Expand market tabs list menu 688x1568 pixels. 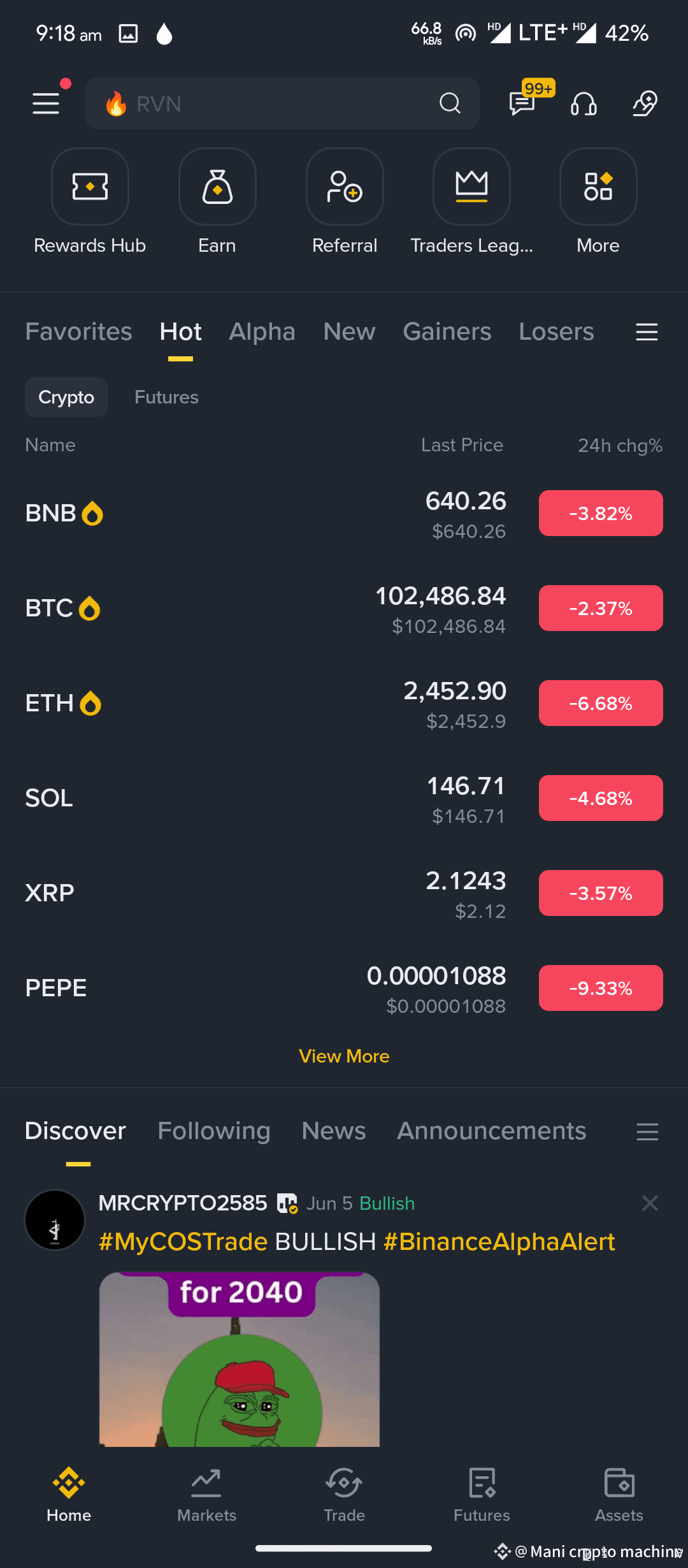[647, 332]
